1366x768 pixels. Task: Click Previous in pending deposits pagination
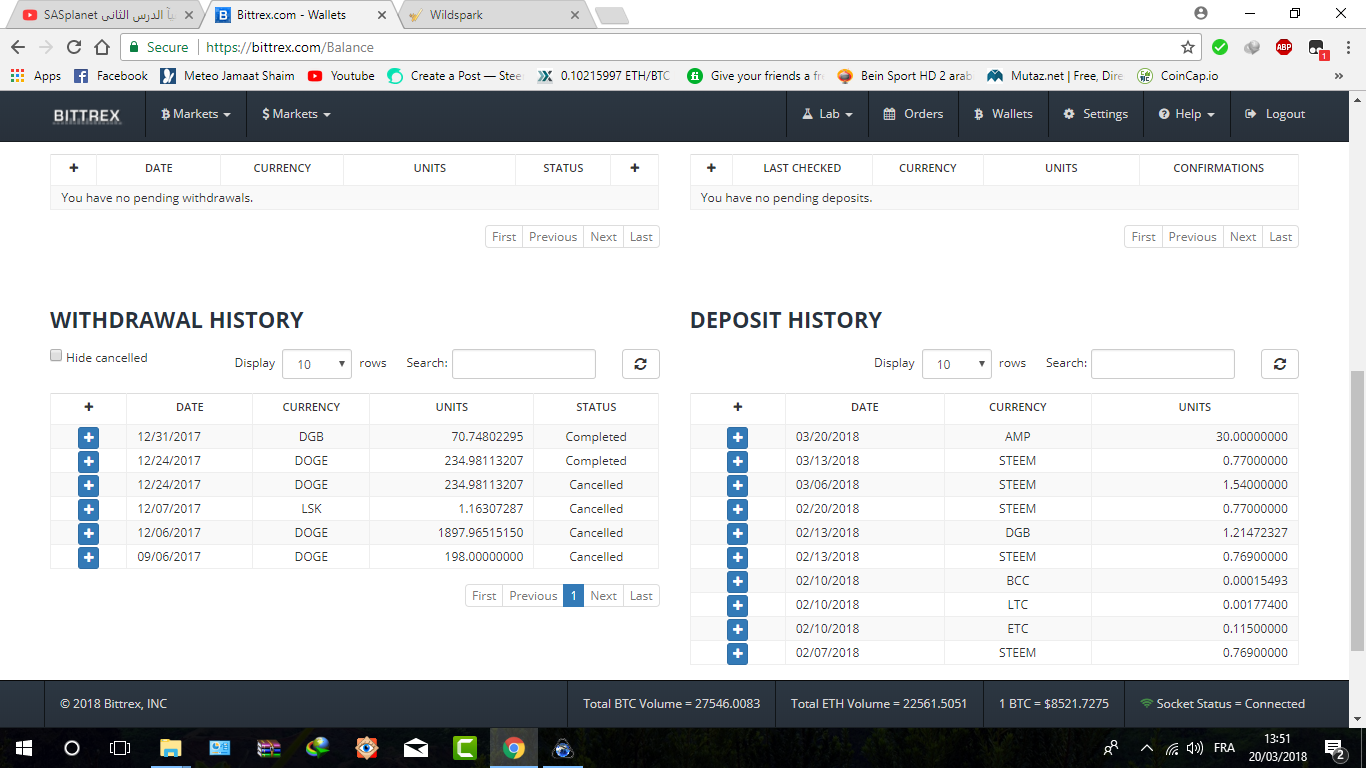tap(1192, 237)
